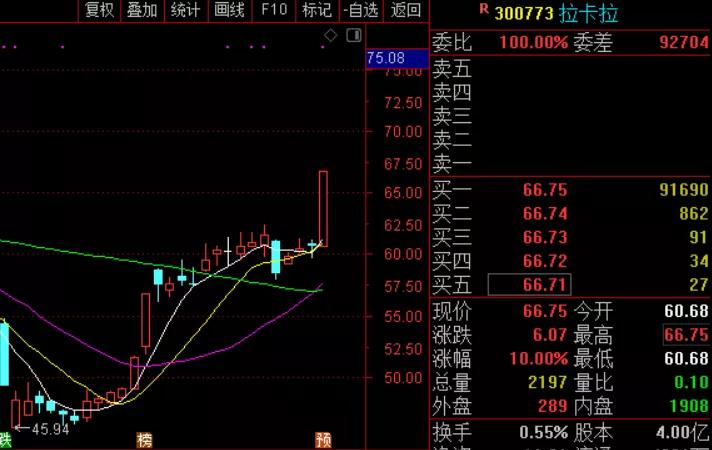Select 买四 price 66.72
712x450 pixels.
(x=545, y=261)
